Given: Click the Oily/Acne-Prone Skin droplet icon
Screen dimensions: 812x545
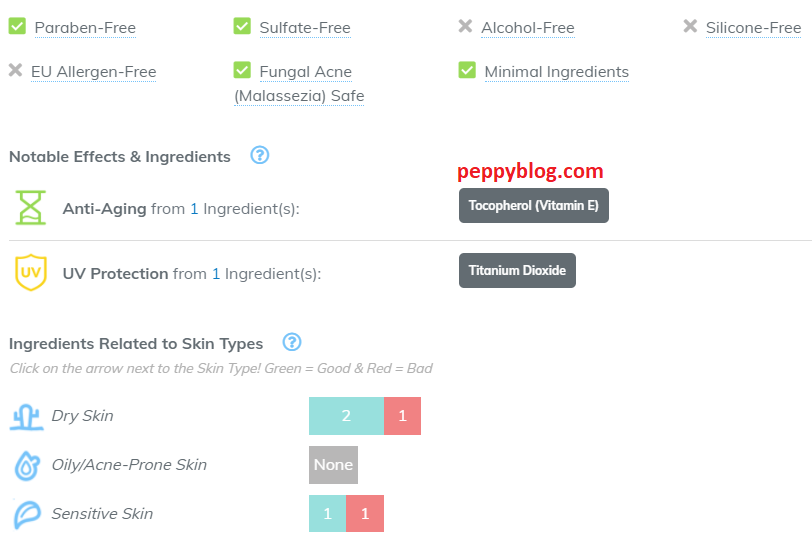Looking at the screenshot, I should coord(26,465).
